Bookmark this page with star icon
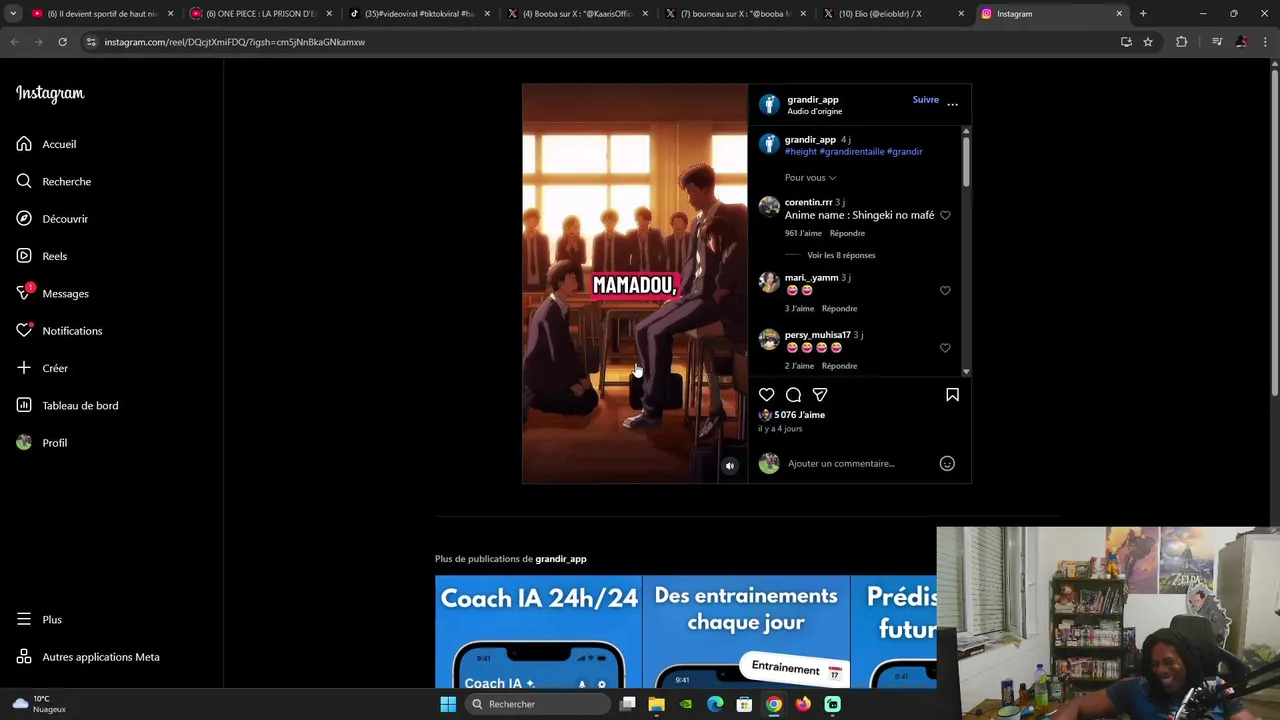 [1148, 42]
